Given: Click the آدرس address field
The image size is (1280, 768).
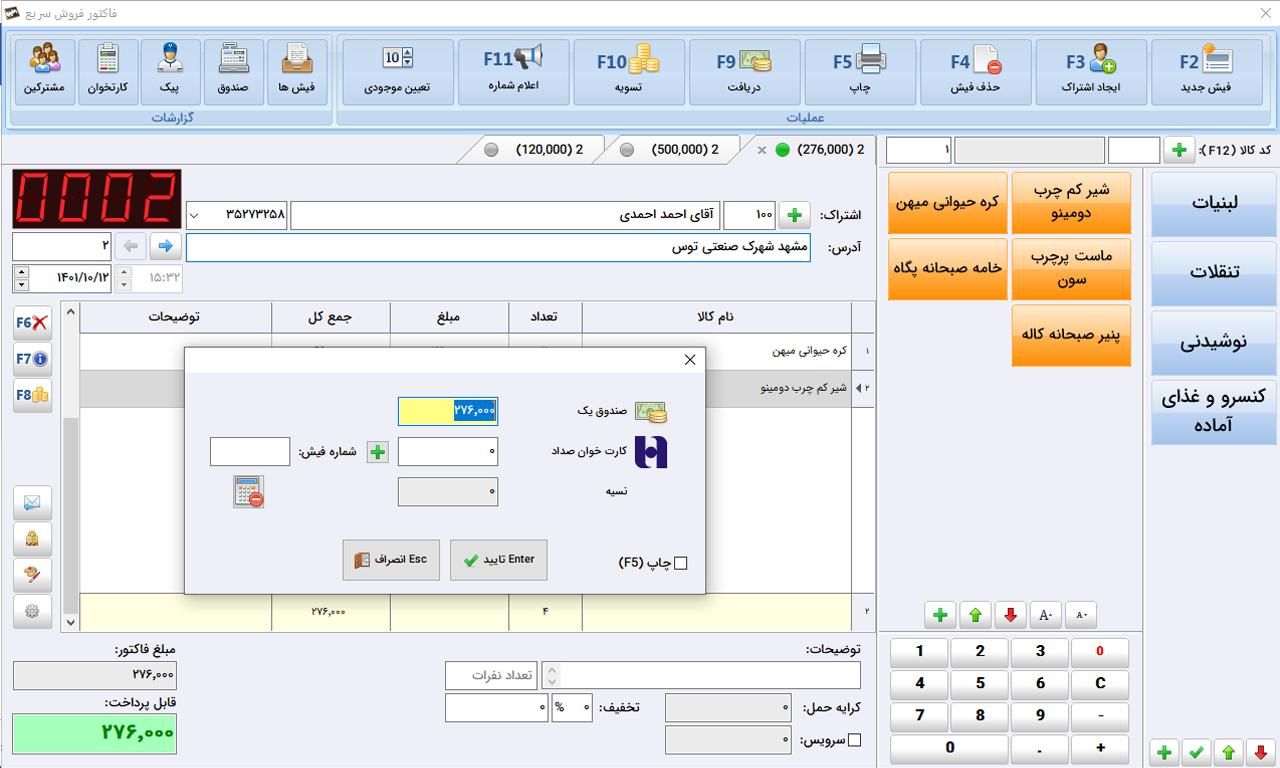Looking at the screenshot, I should point(498,247).
